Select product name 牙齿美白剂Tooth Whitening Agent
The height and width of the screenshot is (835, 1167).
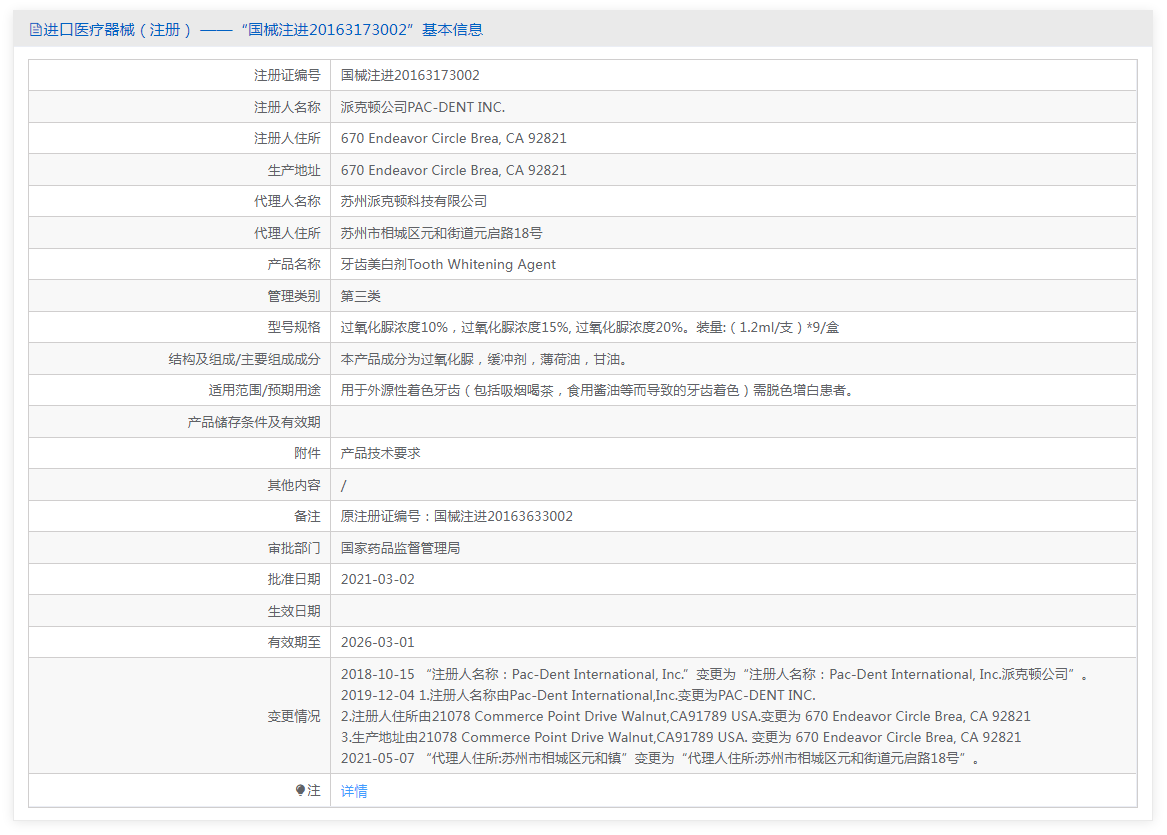(448, 264)
